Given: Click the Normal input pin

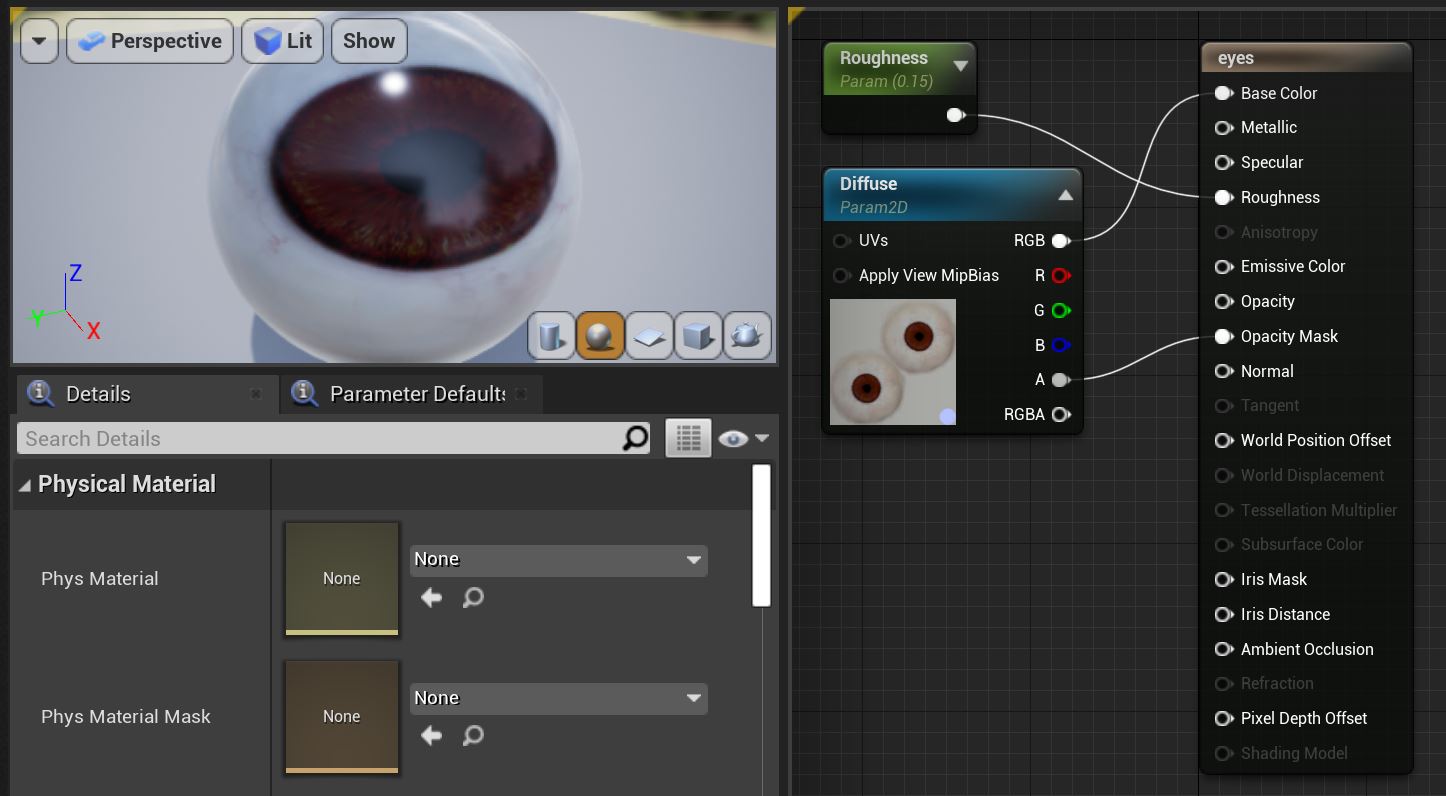Looking at the screenshot, I should click(x=1224, y=371).
